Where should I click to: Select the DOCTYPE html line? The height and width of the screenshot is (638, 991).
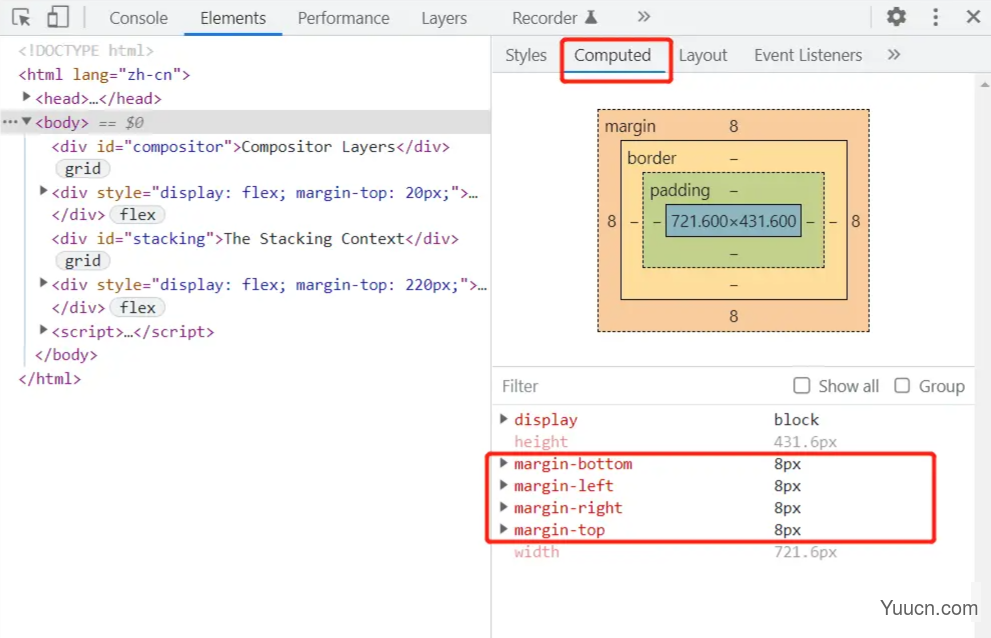click(86, 51)
